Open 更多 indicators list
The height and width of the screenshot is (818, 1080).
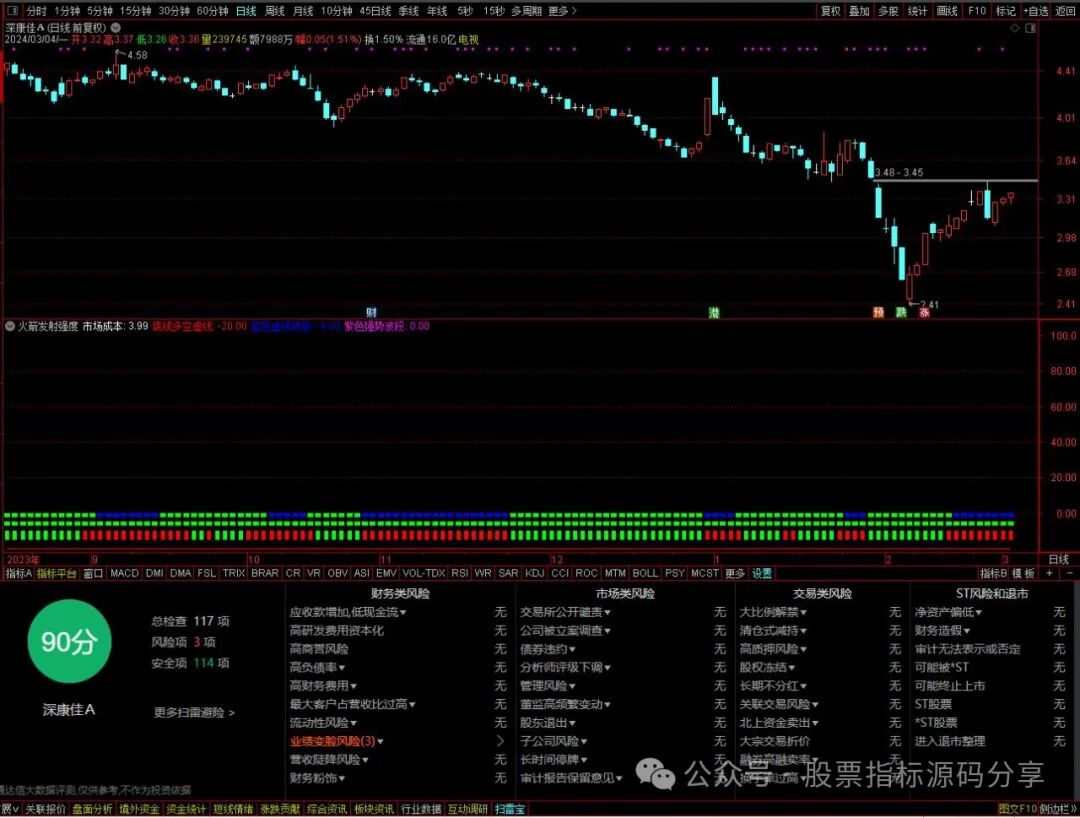[x=735, y=573]
